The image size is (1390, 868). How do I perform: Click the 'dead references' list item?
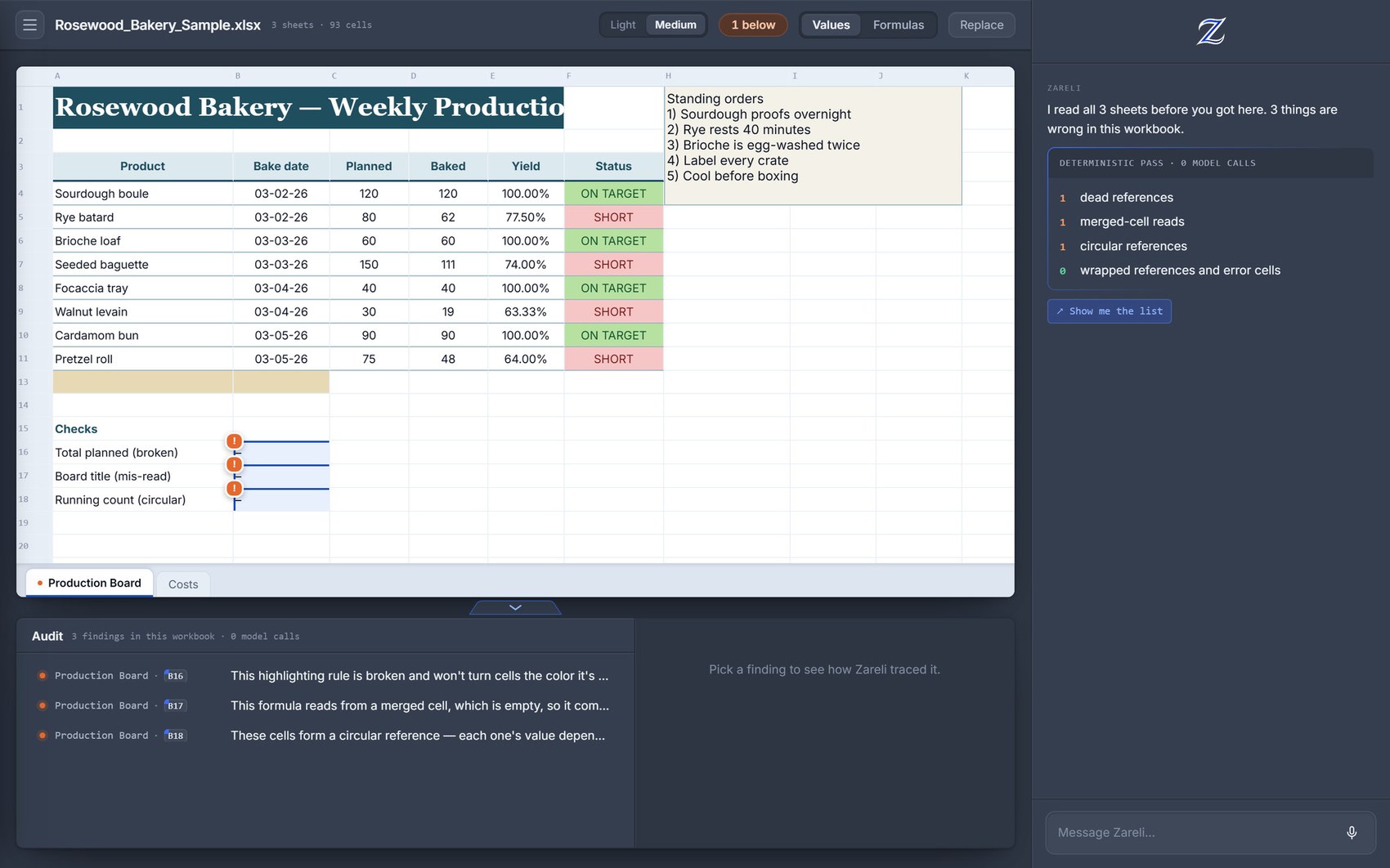click(x=1126, y=197)
